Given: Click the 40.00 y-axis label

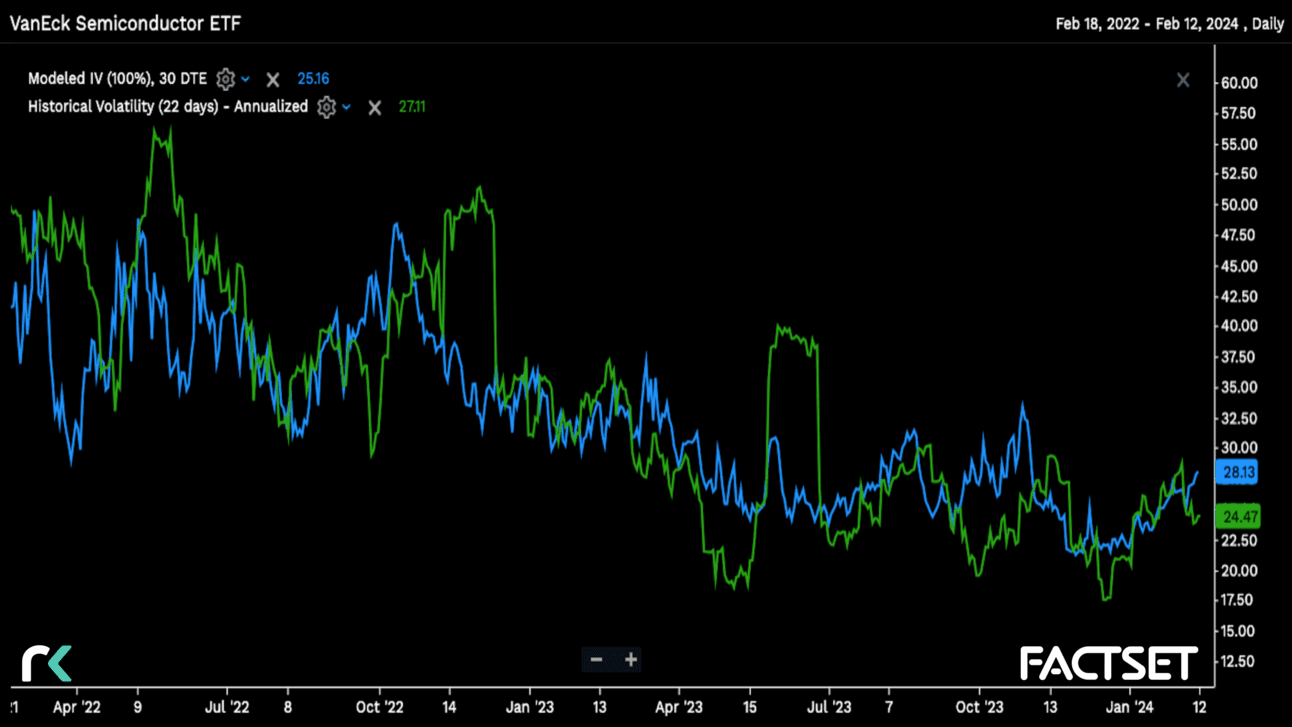Looking at the screenshot, I should point(1239,326).
